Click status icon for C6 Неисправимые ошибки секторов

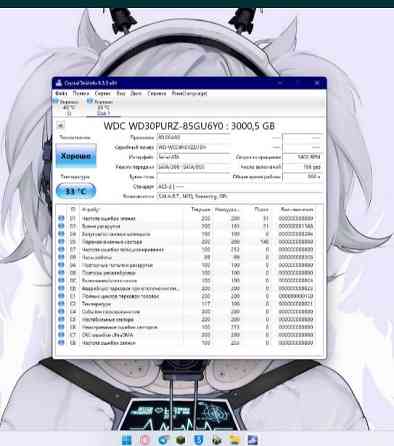pos(61,327)
